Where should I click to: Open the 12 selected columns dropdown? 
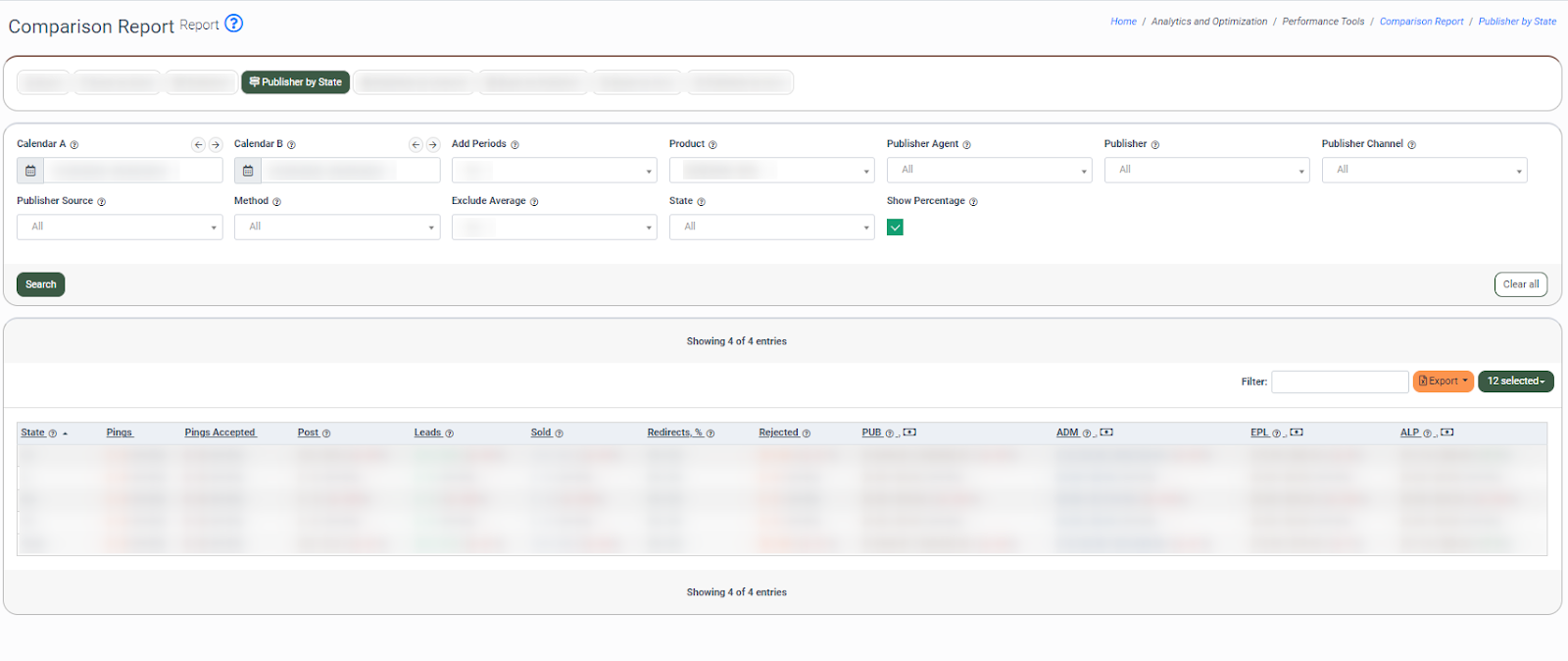pos(1515,381)
